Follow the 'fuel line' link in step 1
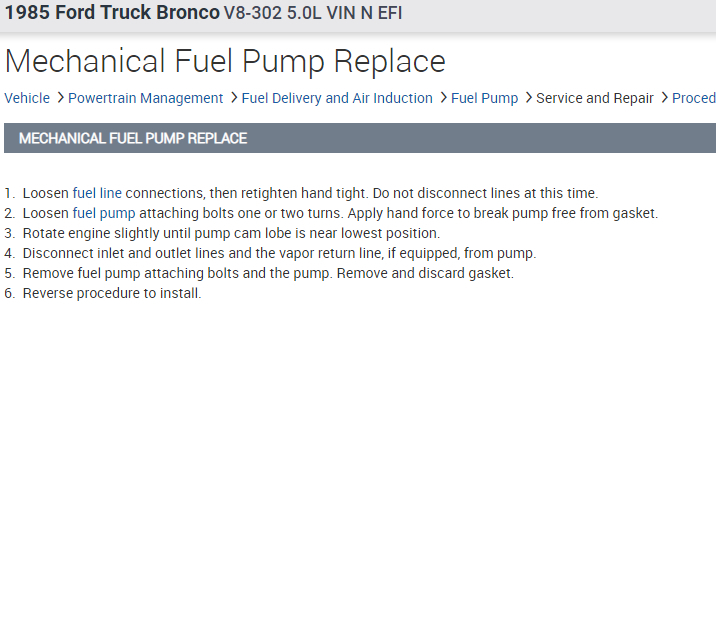 click(x=97, y=193)
